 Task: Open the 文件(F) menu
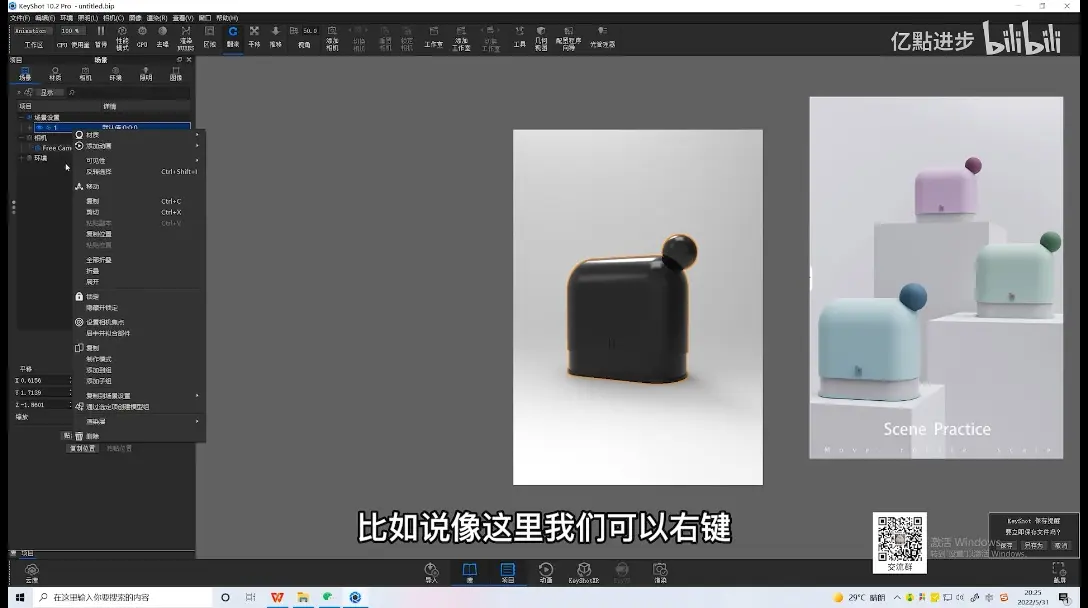(19, 18)
